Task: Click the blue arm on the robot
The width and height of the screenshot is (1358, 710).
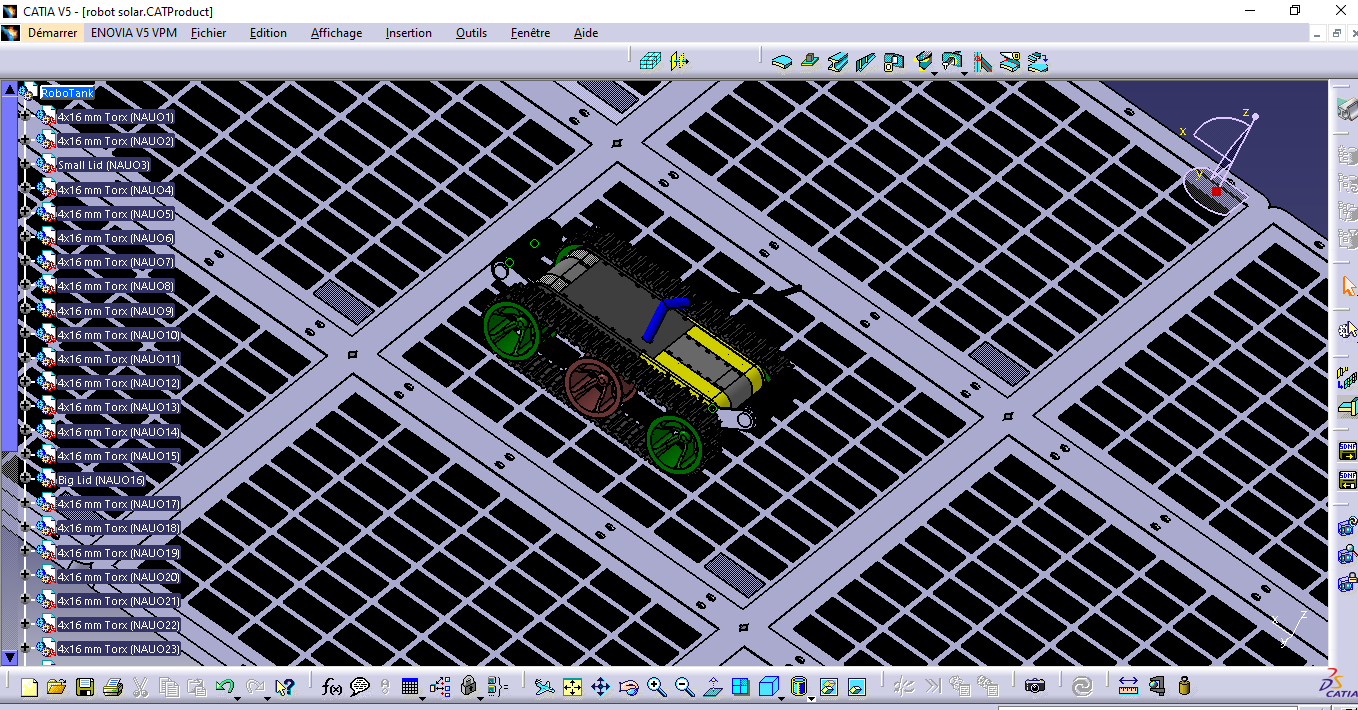Action: pyautogui.click(x=665, y=315)
